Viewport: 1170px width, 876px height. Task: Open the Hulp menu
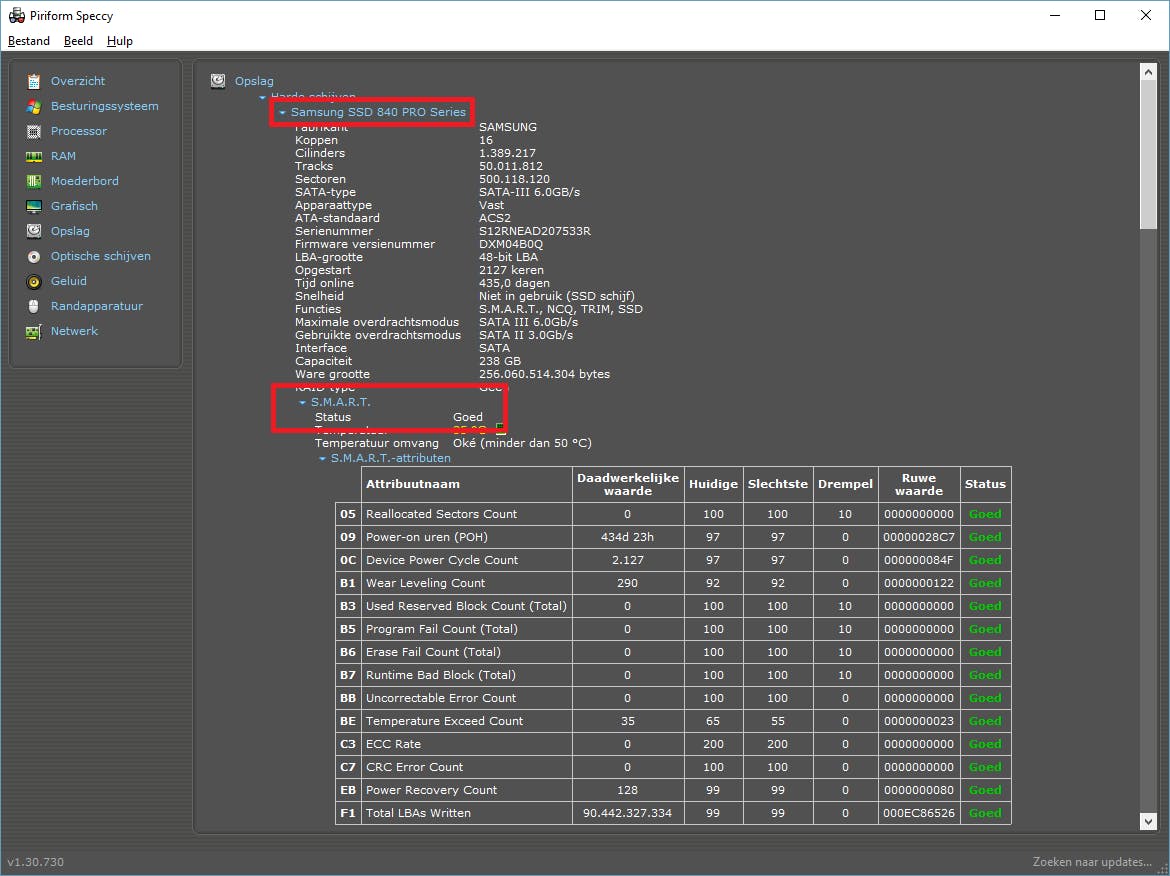pos(119,41)
